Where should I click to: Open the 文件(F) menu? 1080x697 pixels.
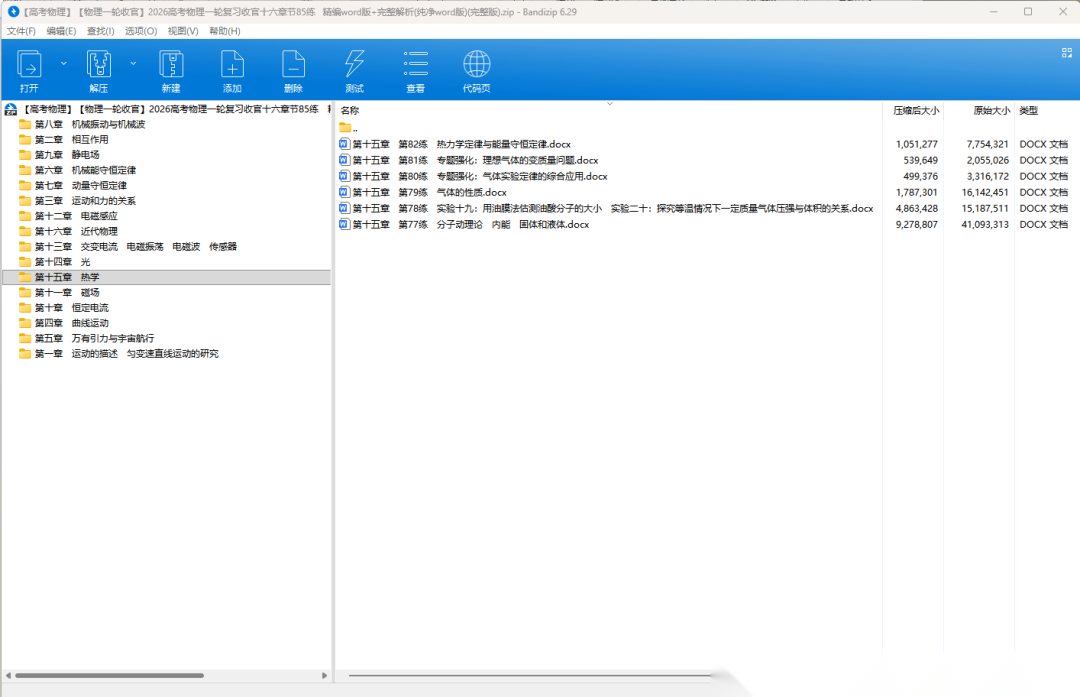(21, 31)
